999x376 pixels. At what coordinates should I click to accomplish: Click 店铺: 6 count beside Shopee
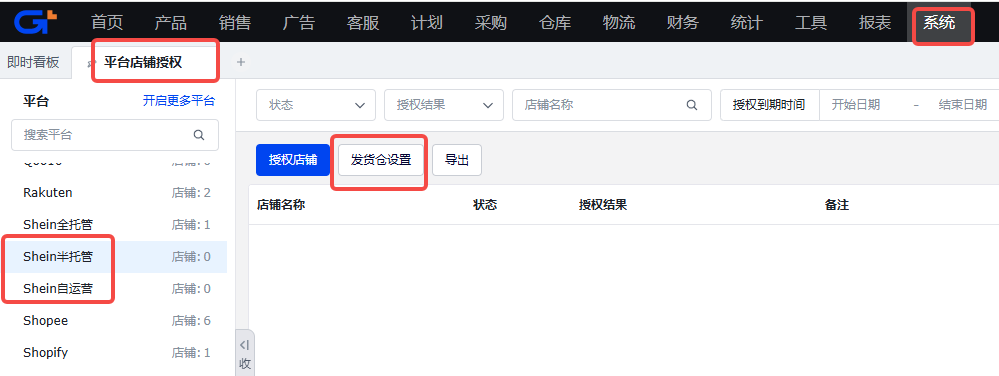coord(191,321)
